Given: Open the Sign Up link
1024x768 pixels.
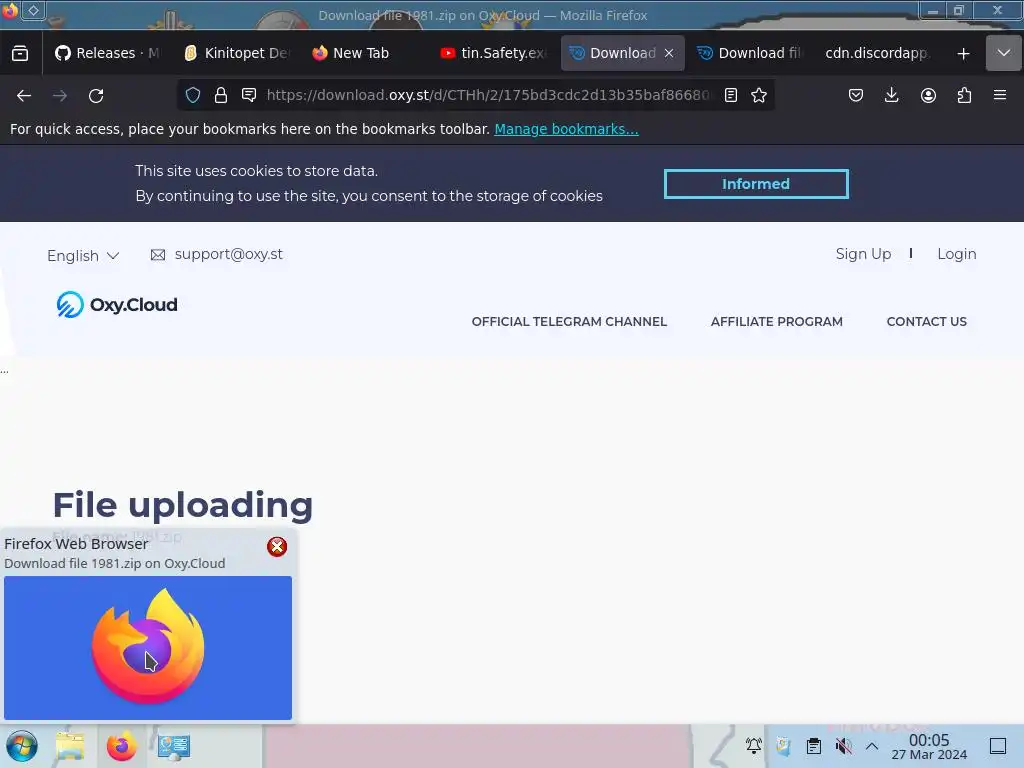Looking at the screenshot, I should pos(863,254).
